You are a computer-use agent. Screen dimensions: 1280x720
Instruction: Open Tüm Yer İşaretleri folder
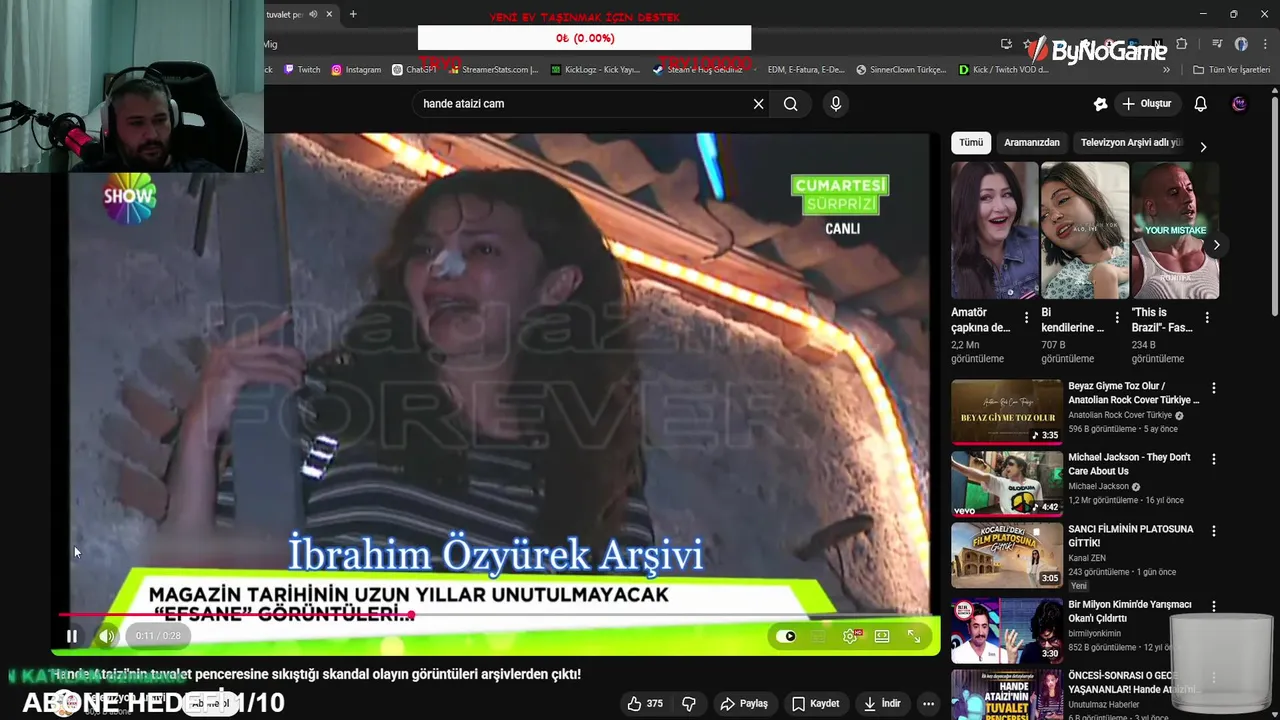click(x=1232, y=70)
